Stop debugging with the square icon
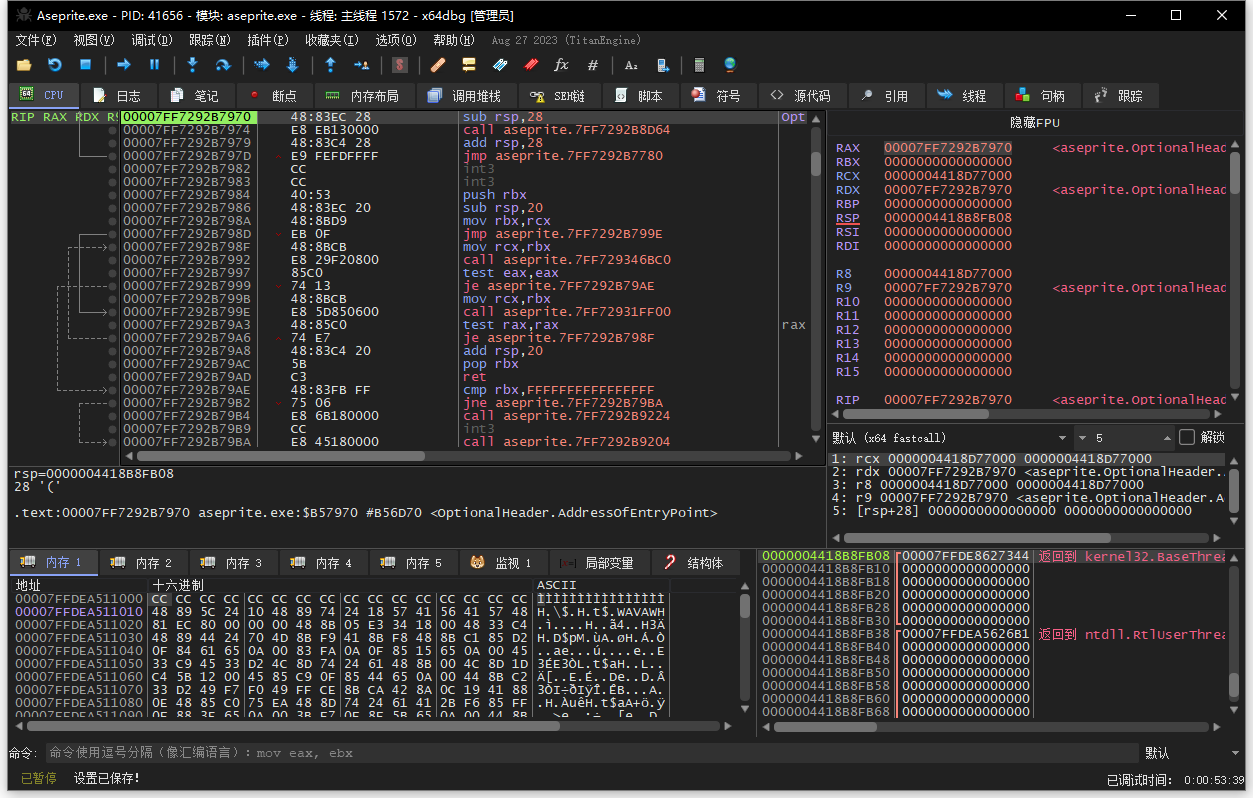 click(86, 65)
